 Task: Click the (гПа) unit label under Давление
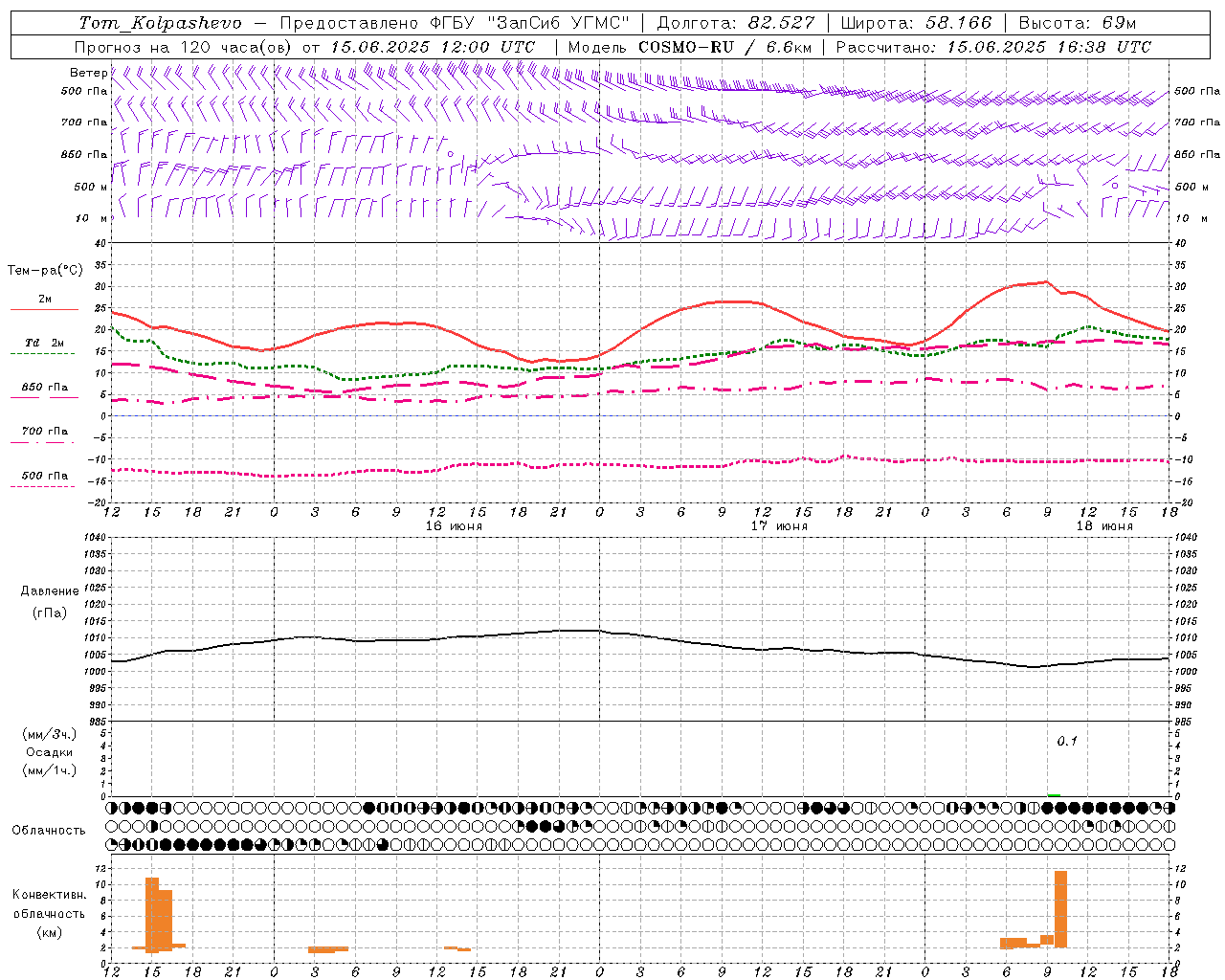50,613
